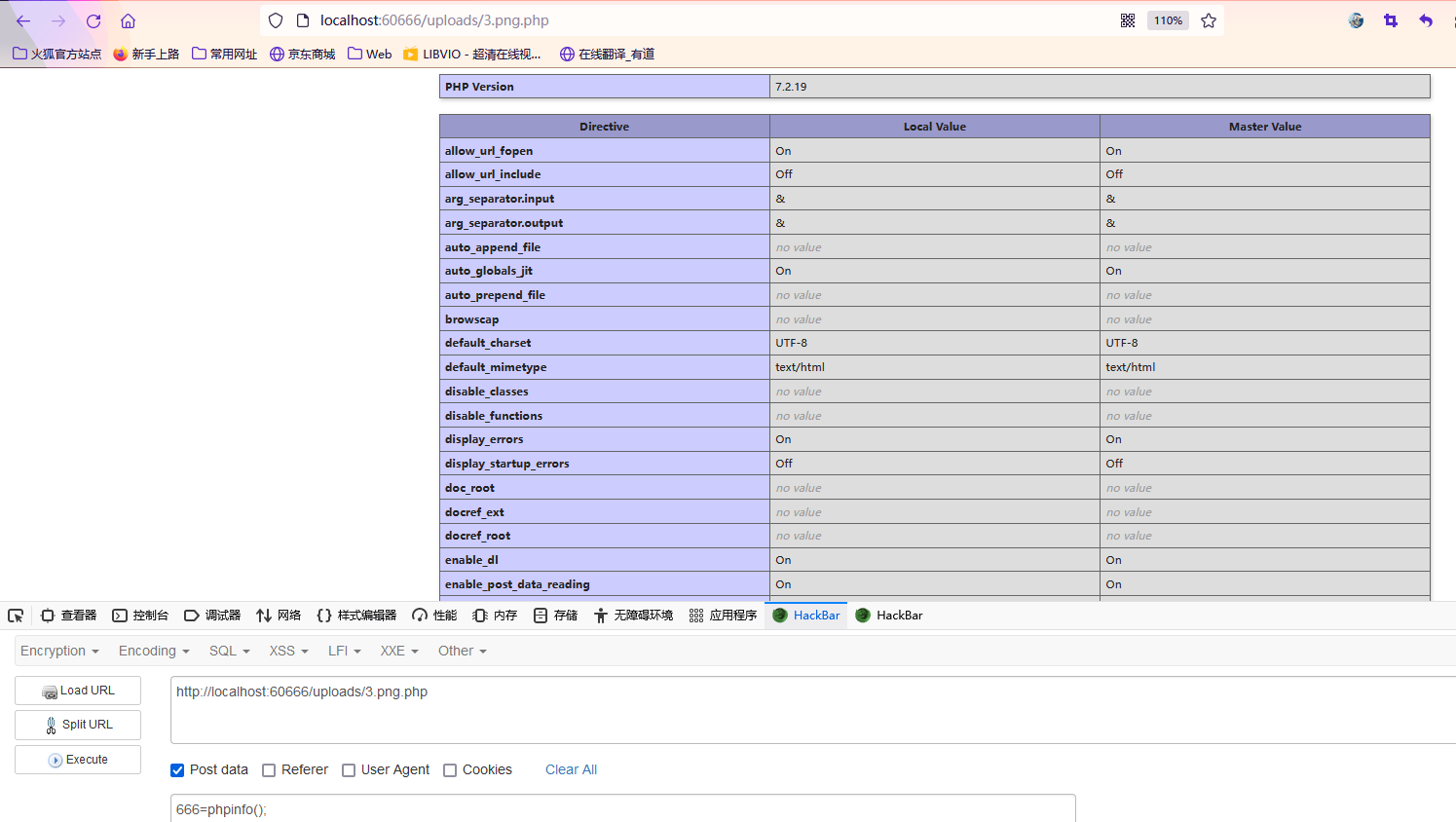Expand the LFI dropdown menu
This screenshot has width=1456, height=822.
[x=345, y=651]
